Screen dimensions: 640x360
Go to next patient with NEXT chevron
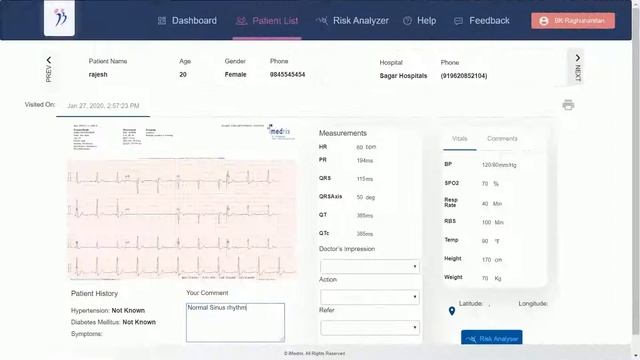point(577,67)
